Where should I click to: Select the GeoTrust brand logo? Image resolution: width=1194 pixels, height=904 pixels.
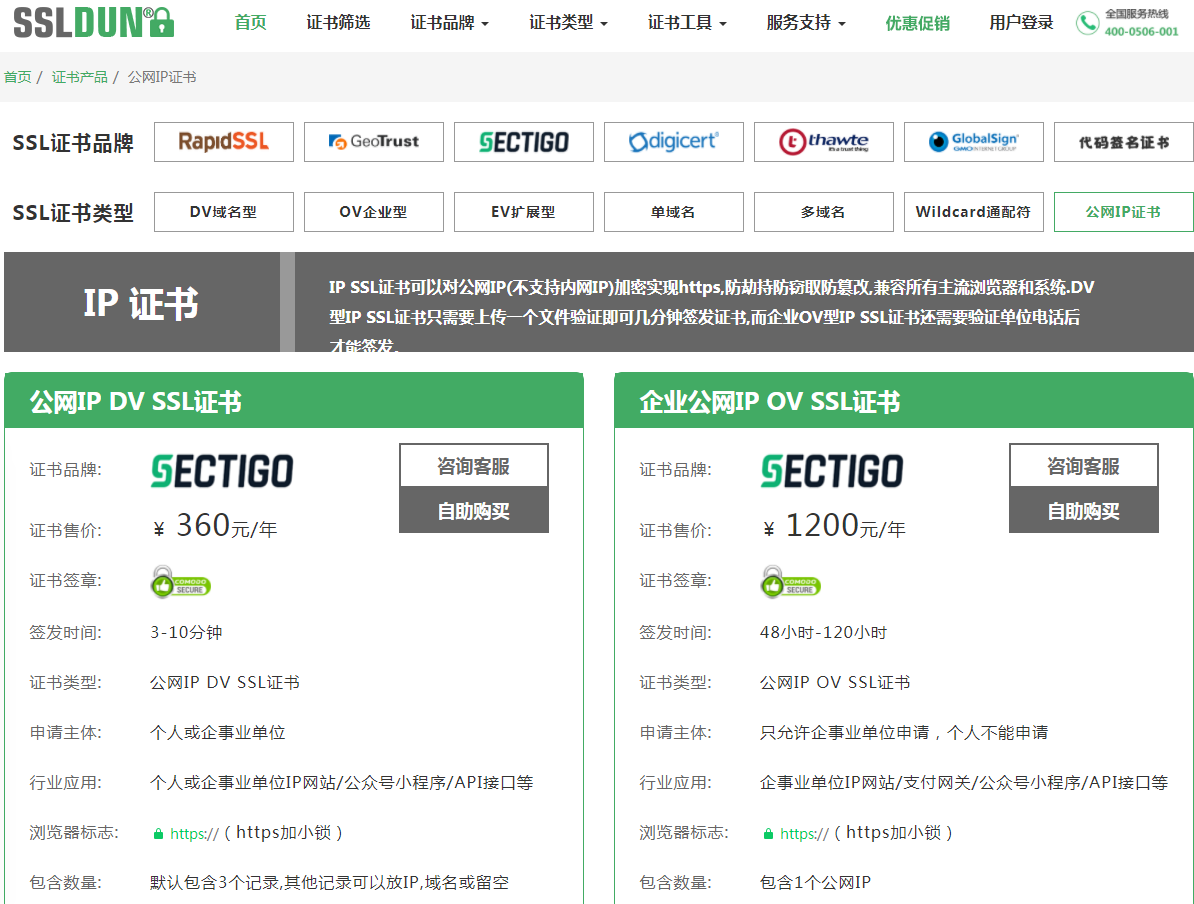click(x=374, y=142)
